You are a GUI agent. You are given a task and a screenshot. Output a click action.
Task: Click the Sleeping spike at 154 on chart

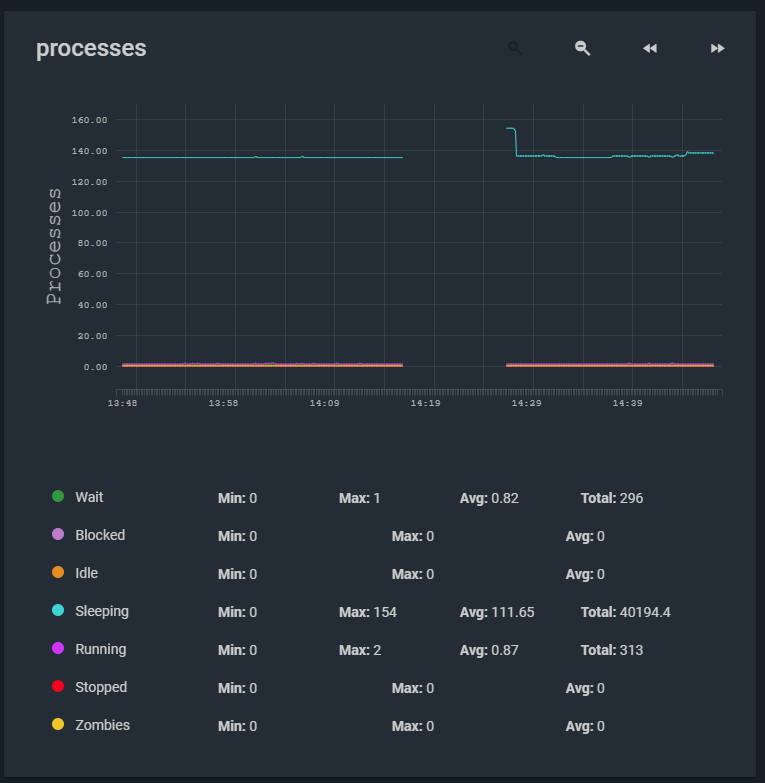510,129
